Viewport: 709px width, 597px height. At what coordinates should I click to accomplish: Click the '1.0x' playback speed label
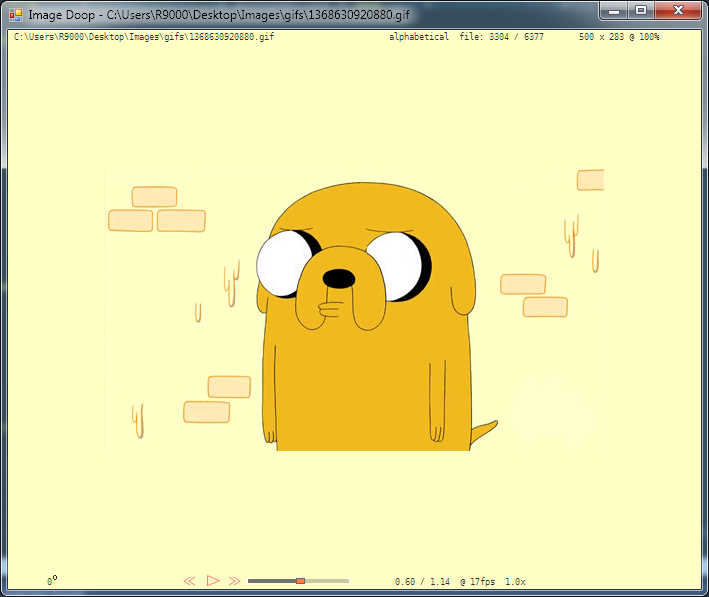pos(515,582)
